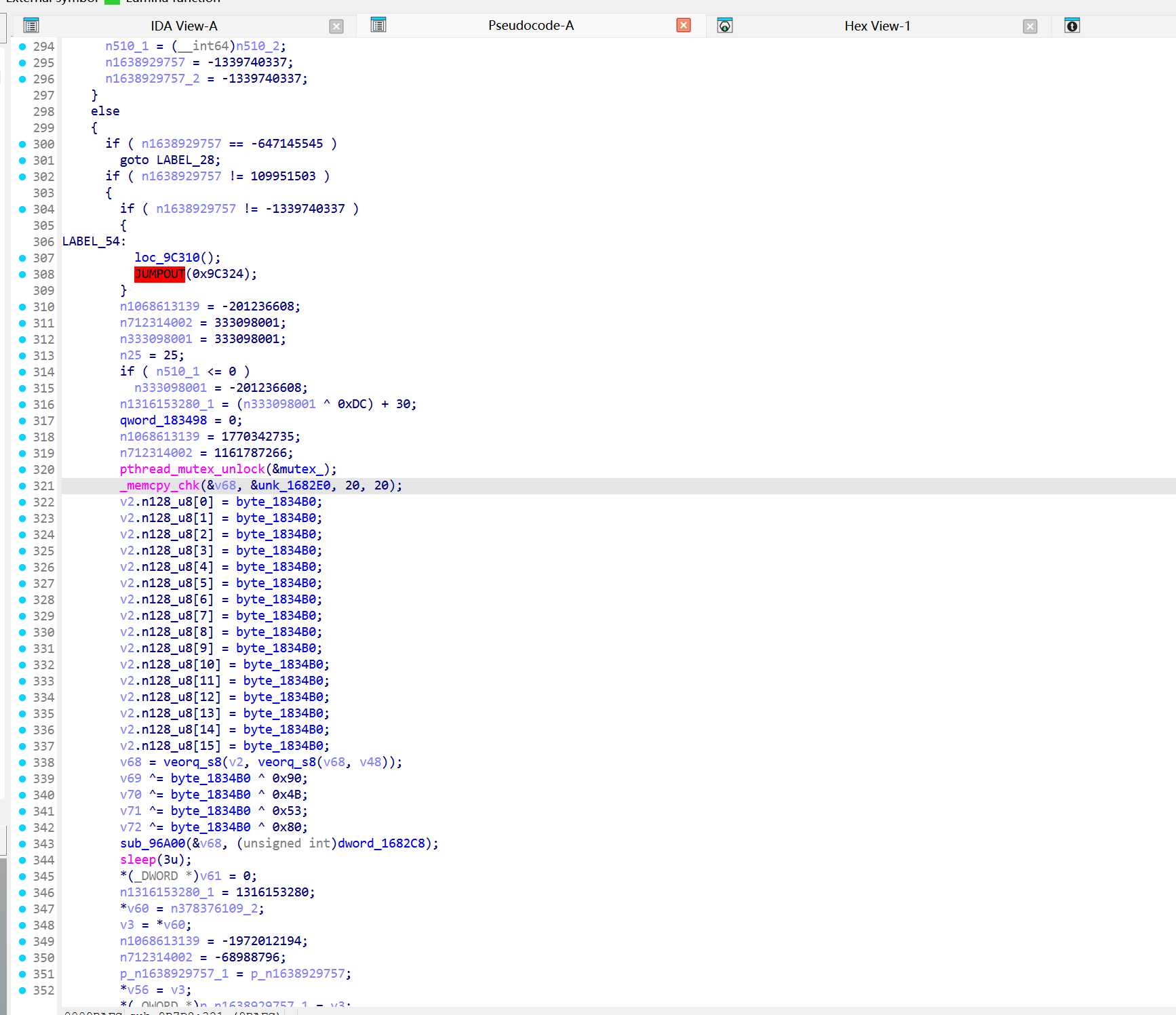Toggle breakpoint dot on line 294

(22, 46)
